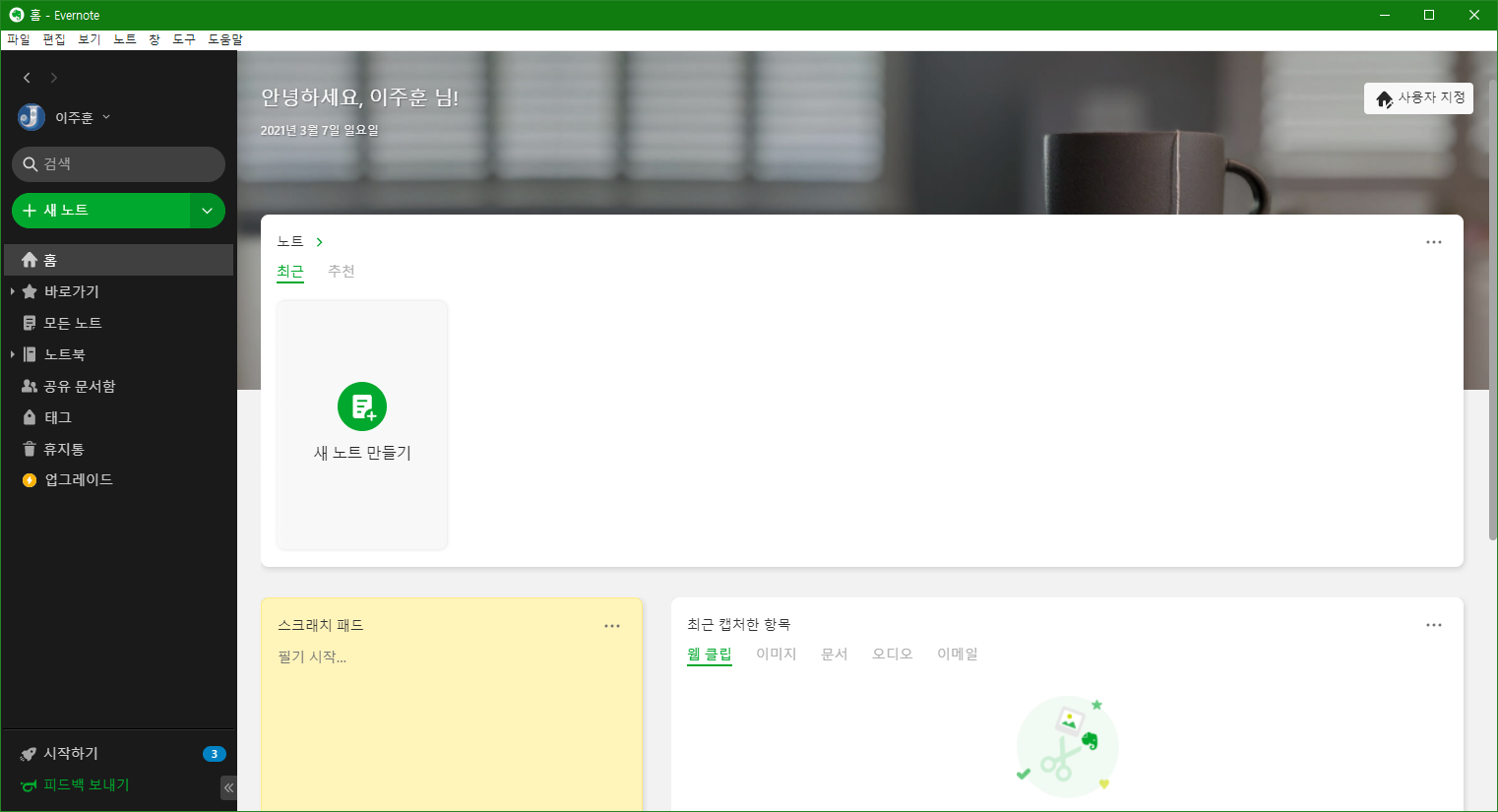The width and height of the screenshot is (1498, 812).
Task: Click the 새 노트 만들기 card
Action: [362, 424]
